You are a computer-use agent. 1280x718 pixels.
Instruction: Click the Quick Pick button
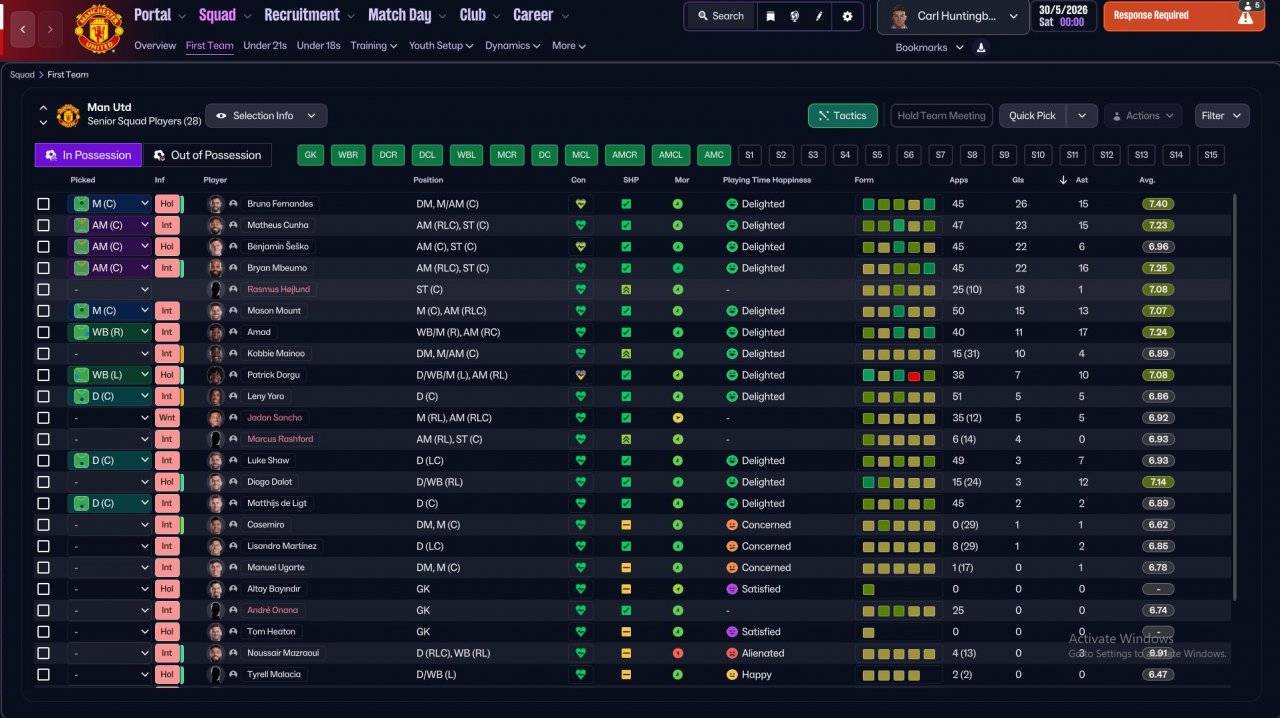(x=1032, y=116)
